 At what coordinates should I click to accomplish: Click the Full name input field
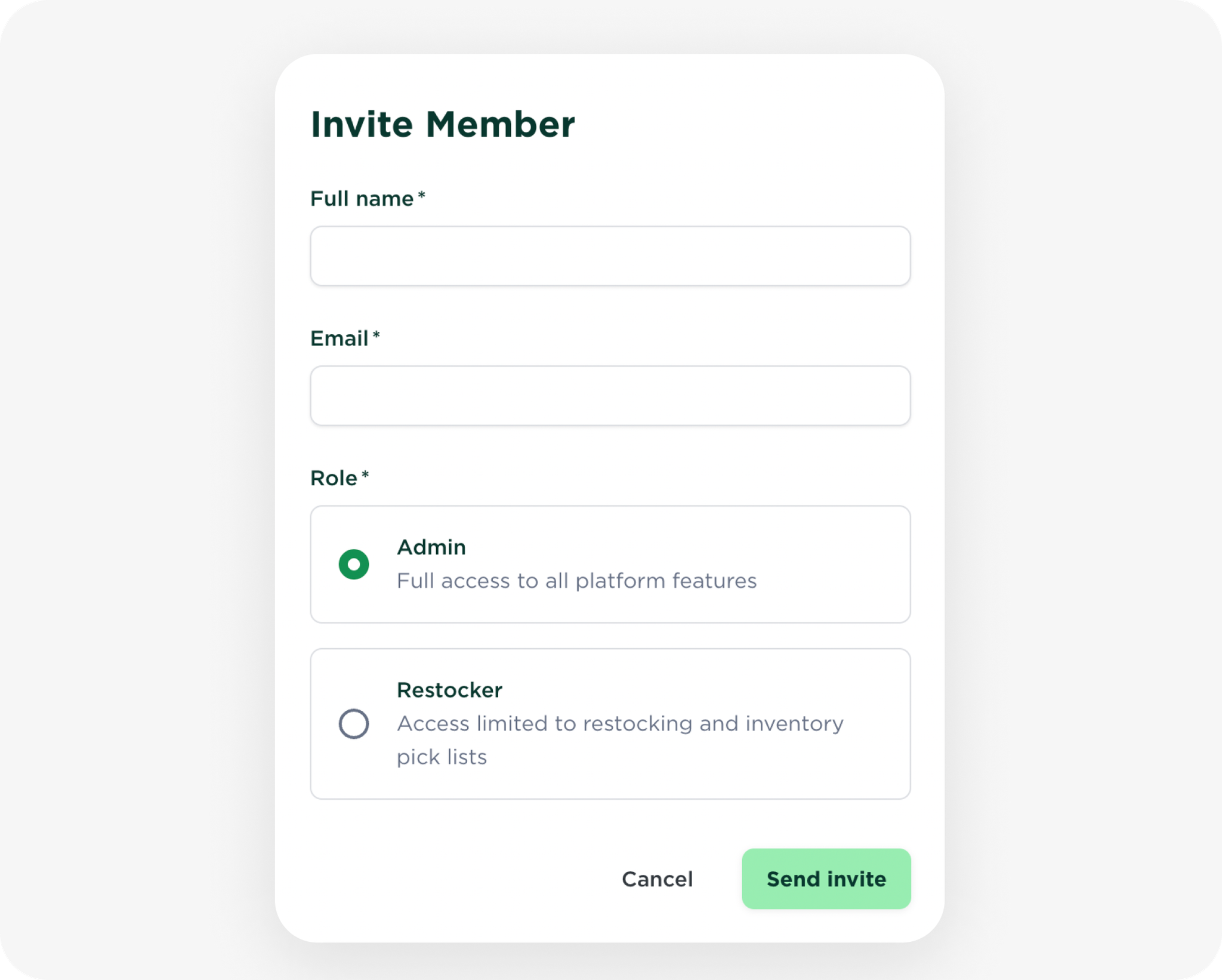(610, 256)
